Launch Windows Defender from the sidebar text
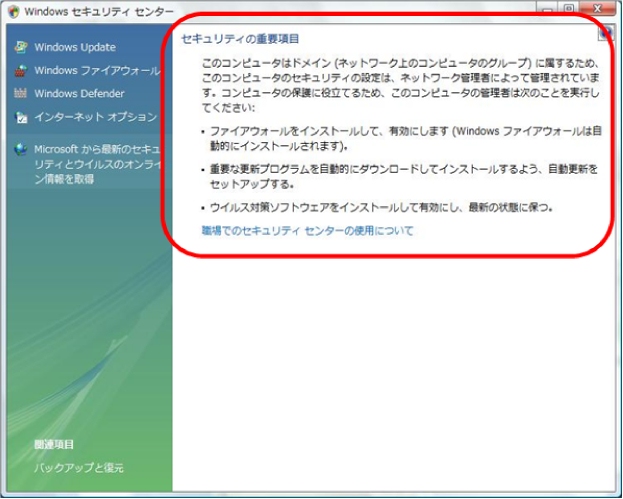This screenshot has height=499, width=623. [79, 94]
